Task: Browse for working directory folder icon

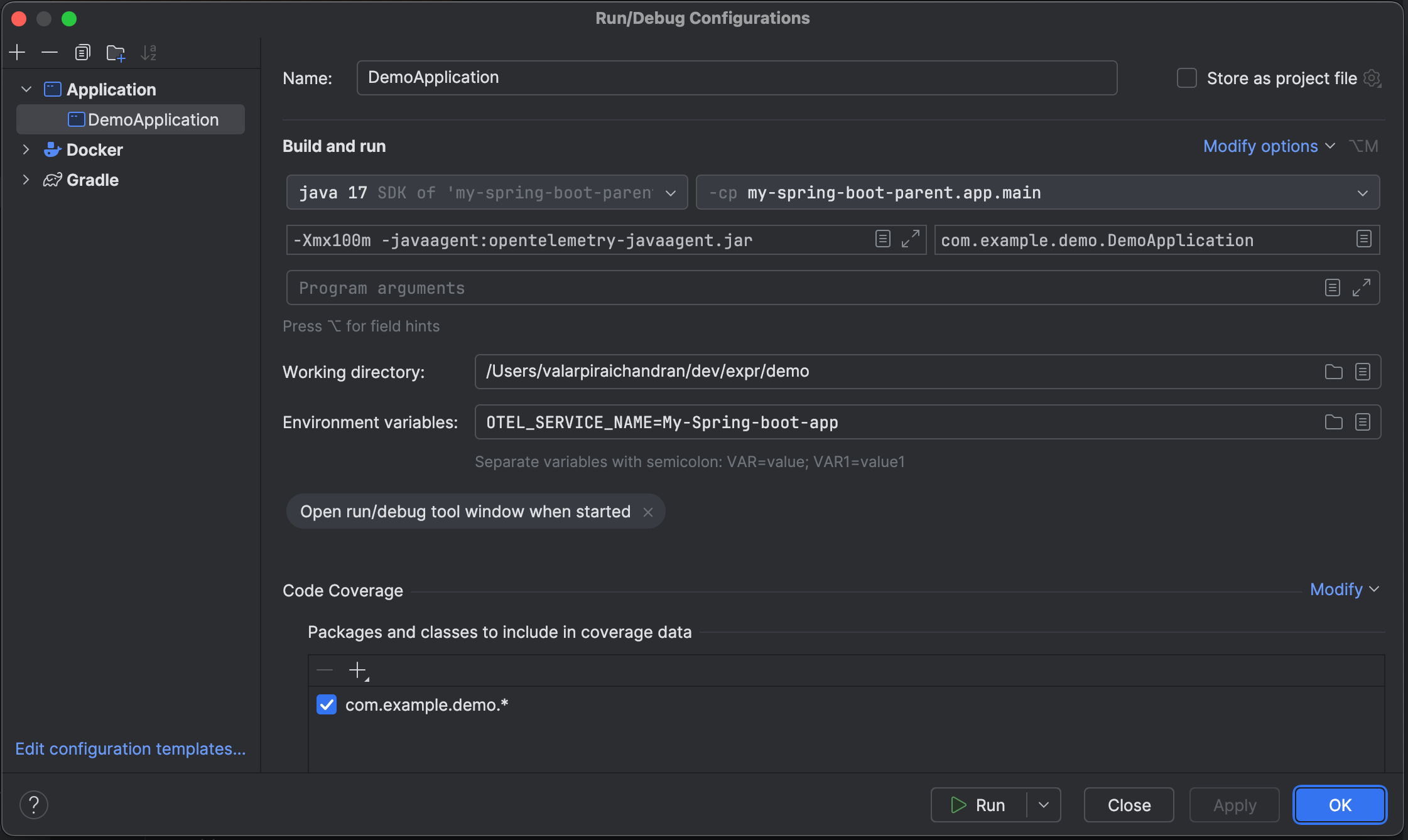Action: coord(1333,372)
